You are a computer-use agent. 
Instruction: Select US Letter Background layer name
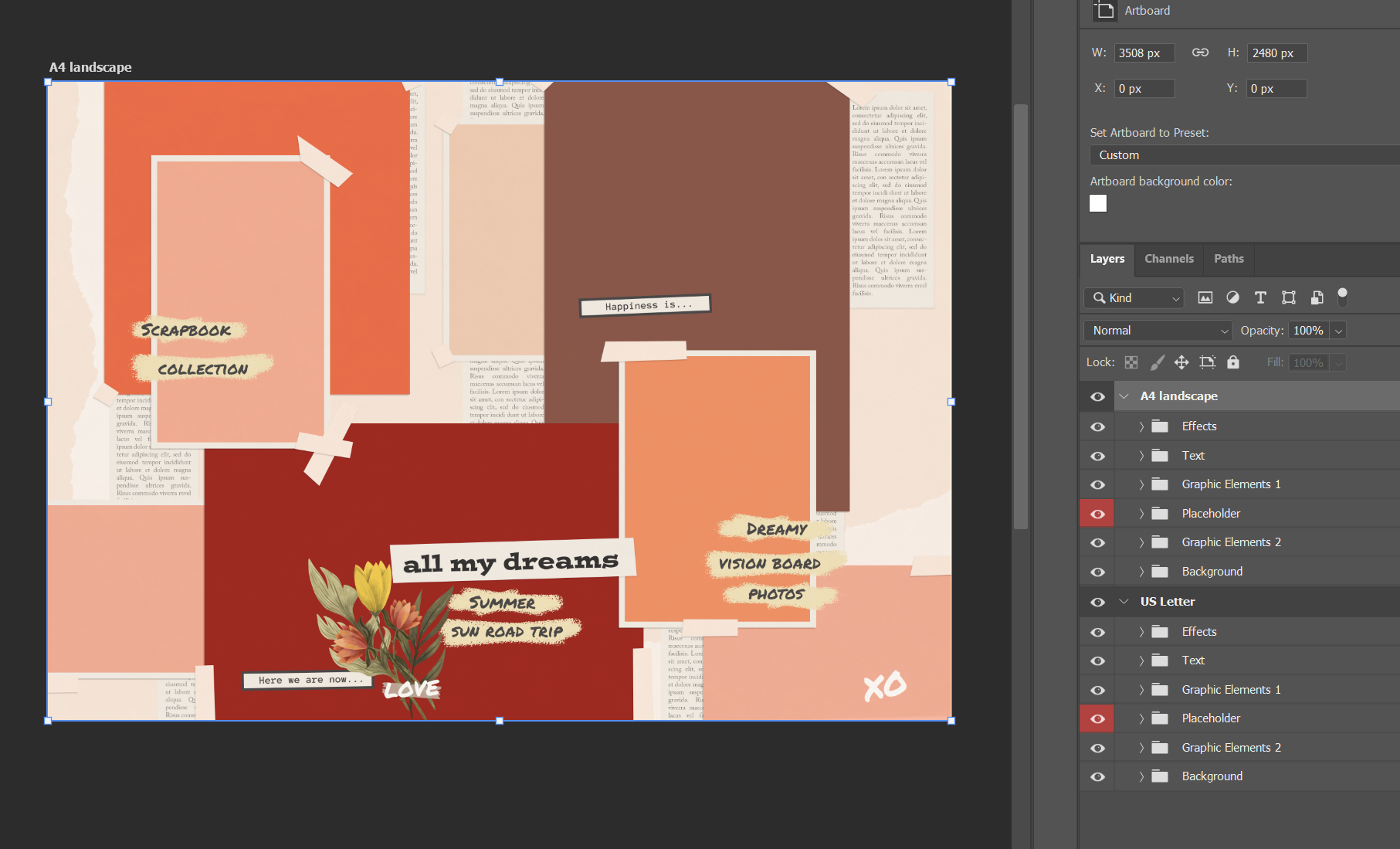(x=1212, y=776)
